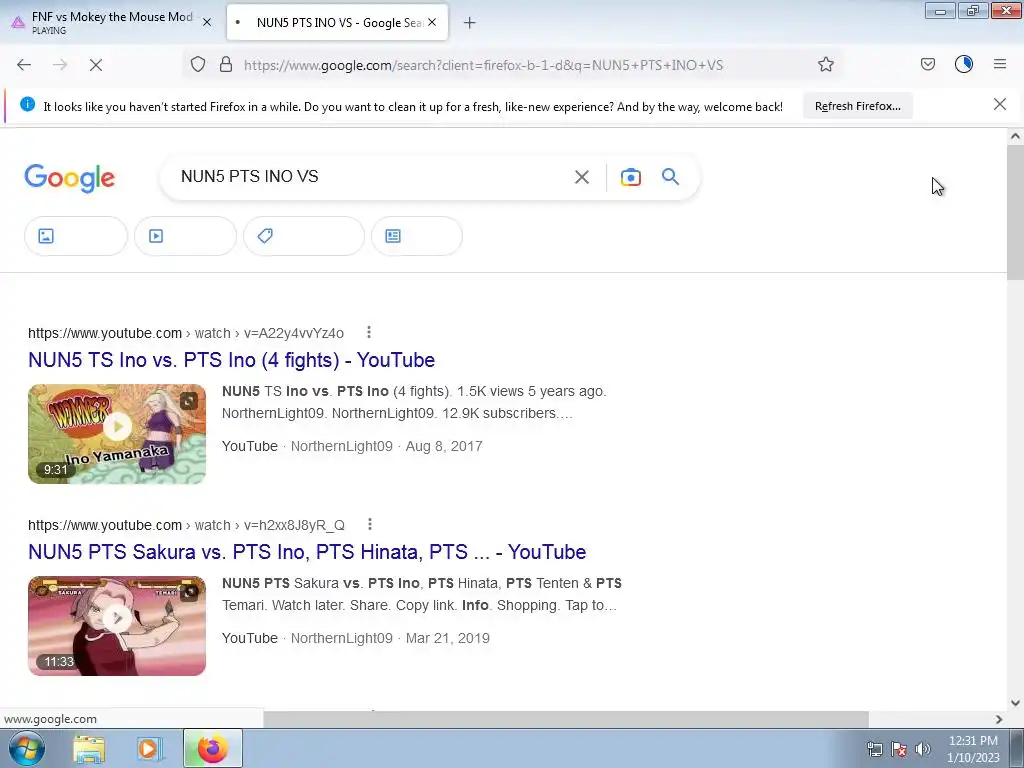The width and height of the screenshot is (1024, 768).
Task: Dismiss the Firefox refresh notification bar
Action: (x=999, y=104)
